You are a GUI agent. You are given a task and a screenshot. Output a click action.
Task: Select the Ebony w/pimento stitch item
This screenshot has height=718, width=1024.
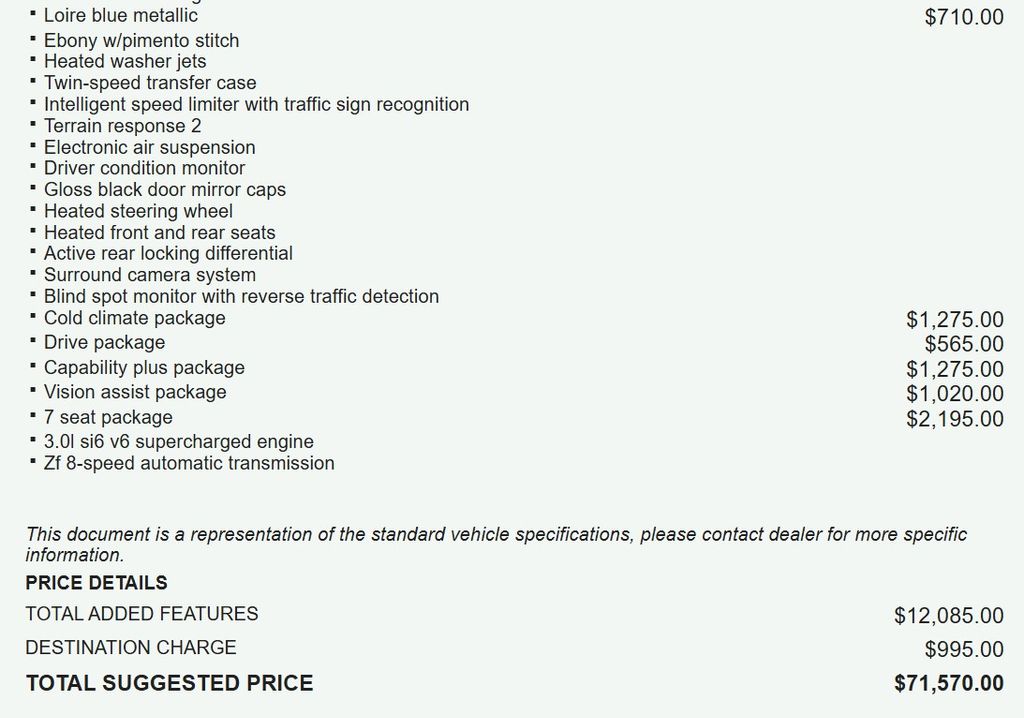click(141, 41)
